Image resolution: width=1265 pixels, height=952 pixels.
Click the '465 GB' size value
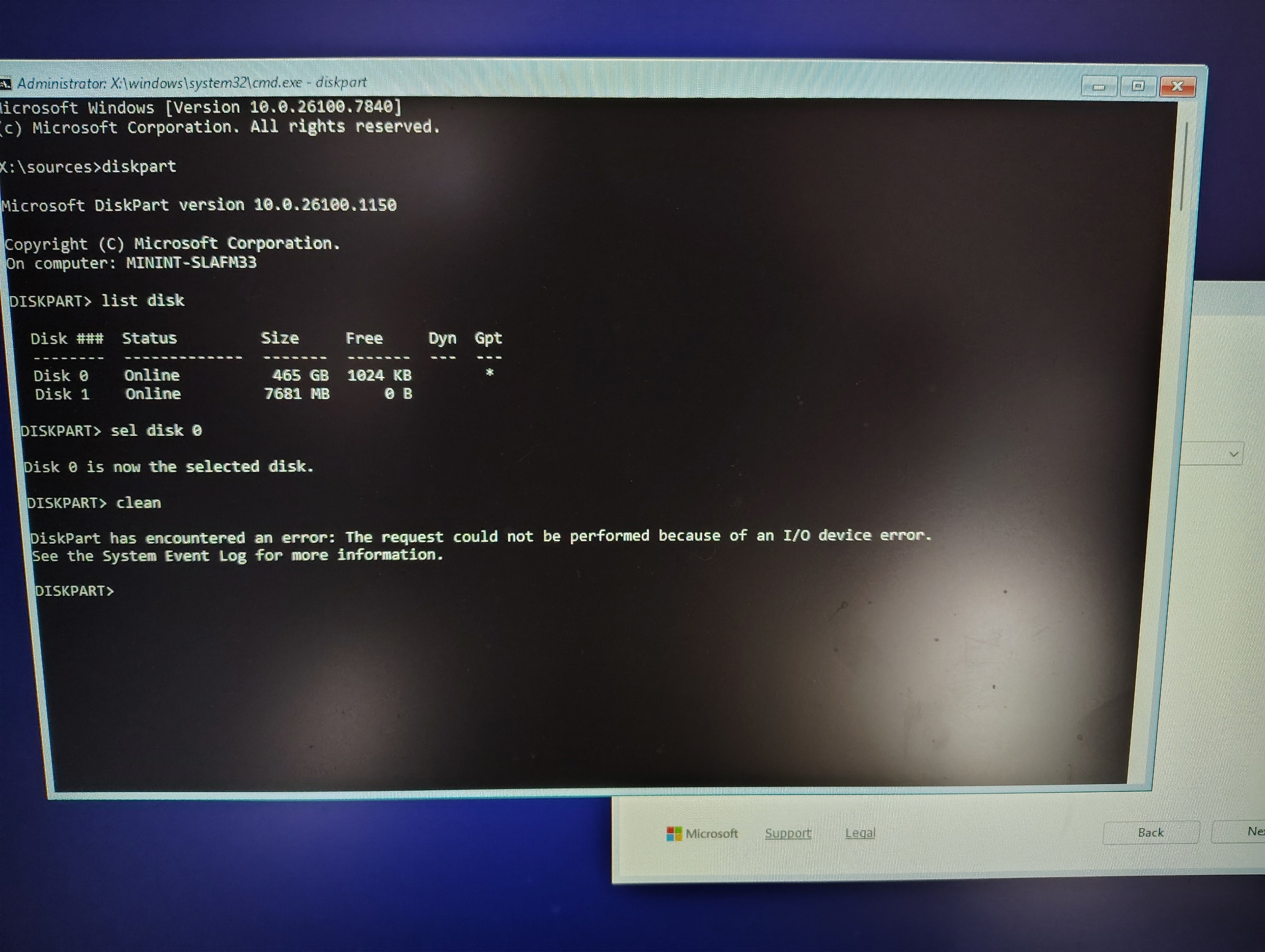pos(300,375)
